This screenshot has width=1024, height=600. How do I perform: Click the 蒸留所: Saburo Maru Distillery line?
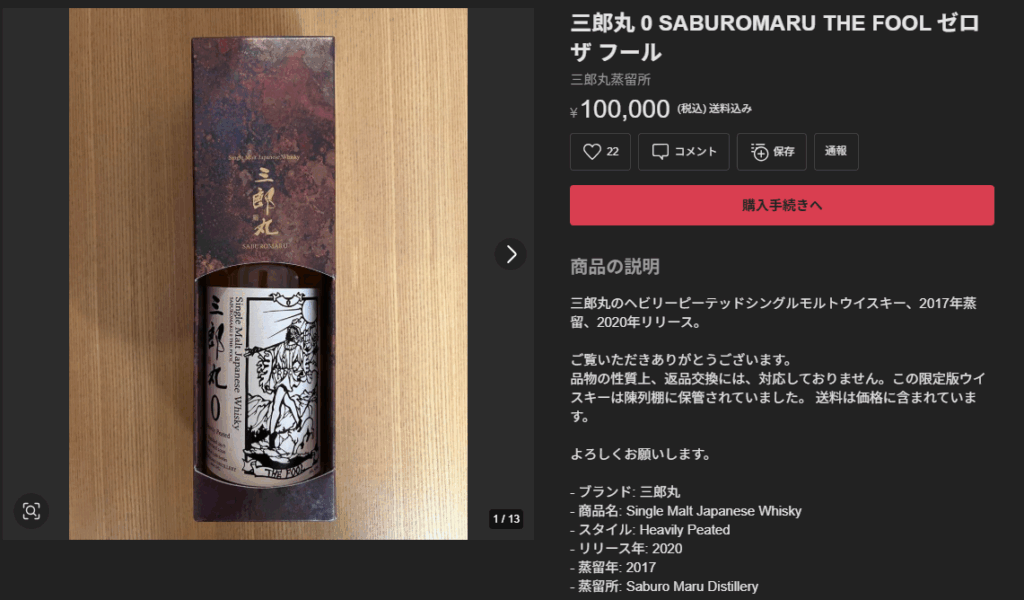664,586
